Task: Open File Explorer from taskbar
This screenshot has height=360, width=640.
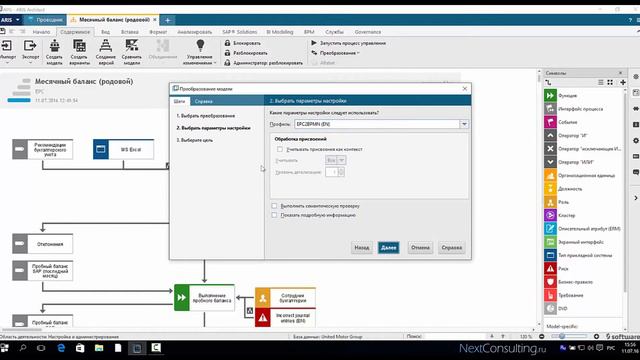Action: coord(99,348)
